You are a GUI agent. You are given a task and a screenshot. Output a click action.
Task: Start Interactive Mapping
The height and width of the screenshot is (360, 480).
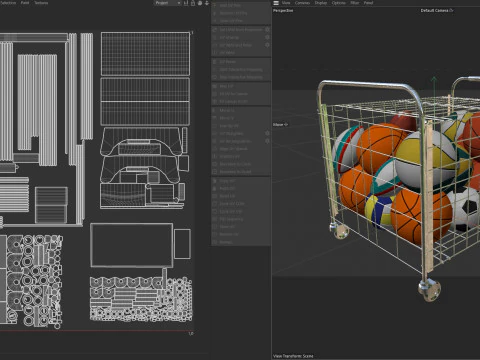pyautogui.click(x=241, y=70)
